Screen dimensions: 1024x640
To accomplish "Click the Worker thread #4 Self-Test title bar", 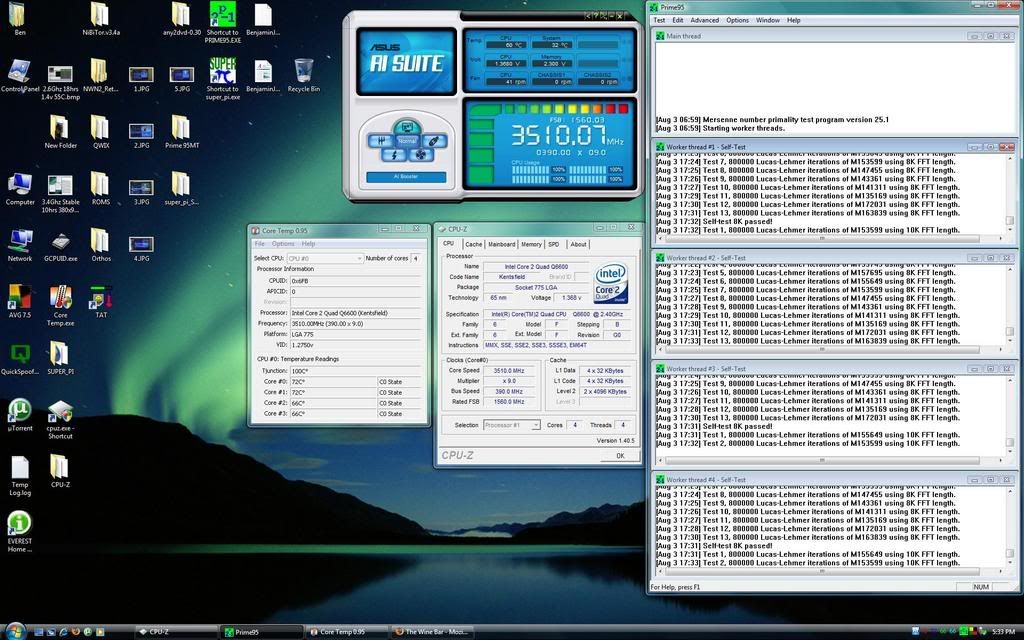I will click(x=834, y=479).
